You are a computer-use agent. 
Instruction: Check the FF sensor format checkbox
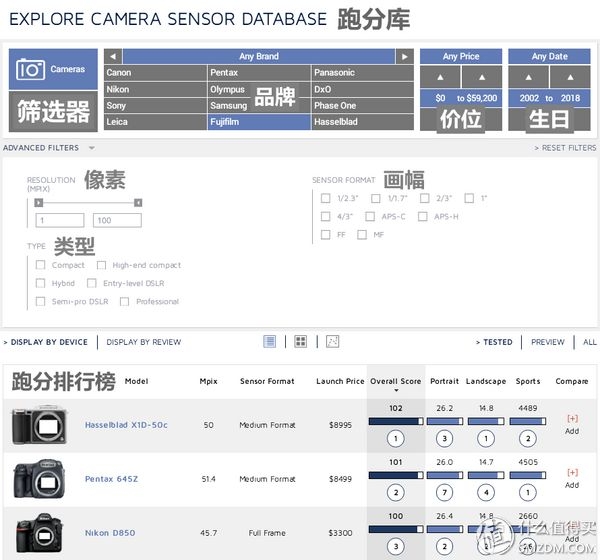325,234
